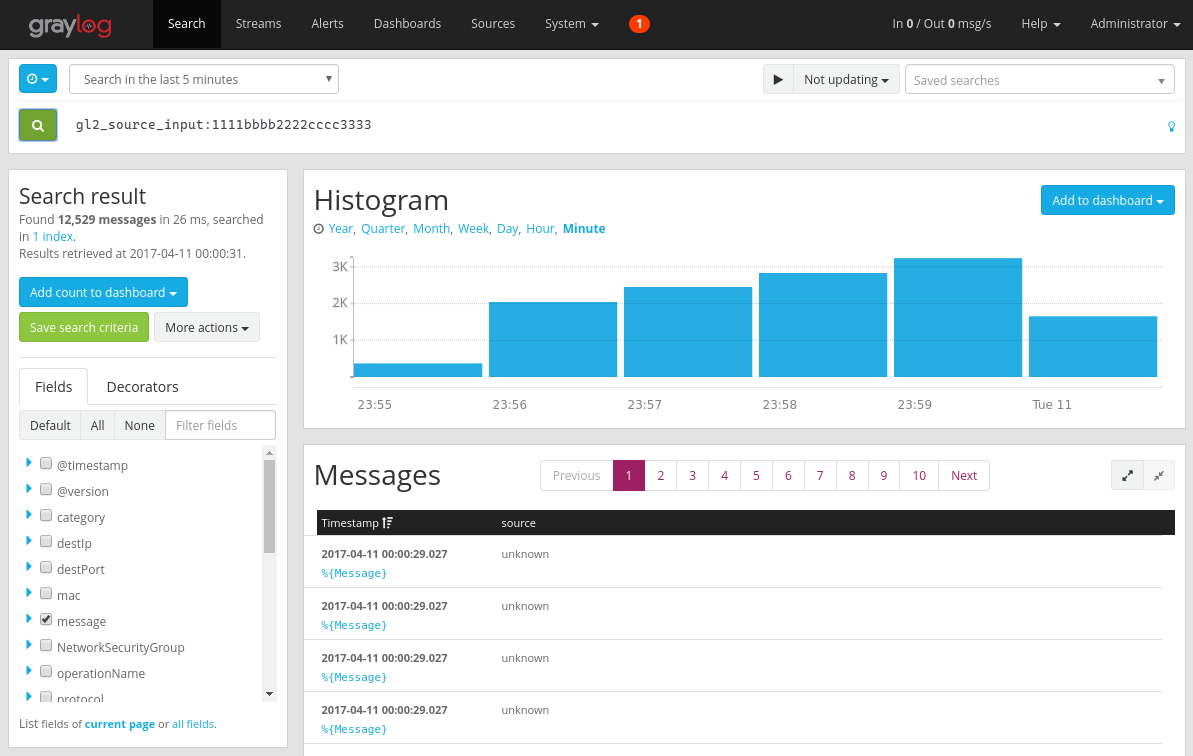Viewport: 1193px width, 756px height.
Task: Click the graylog logo
Action: coord(70,24)
